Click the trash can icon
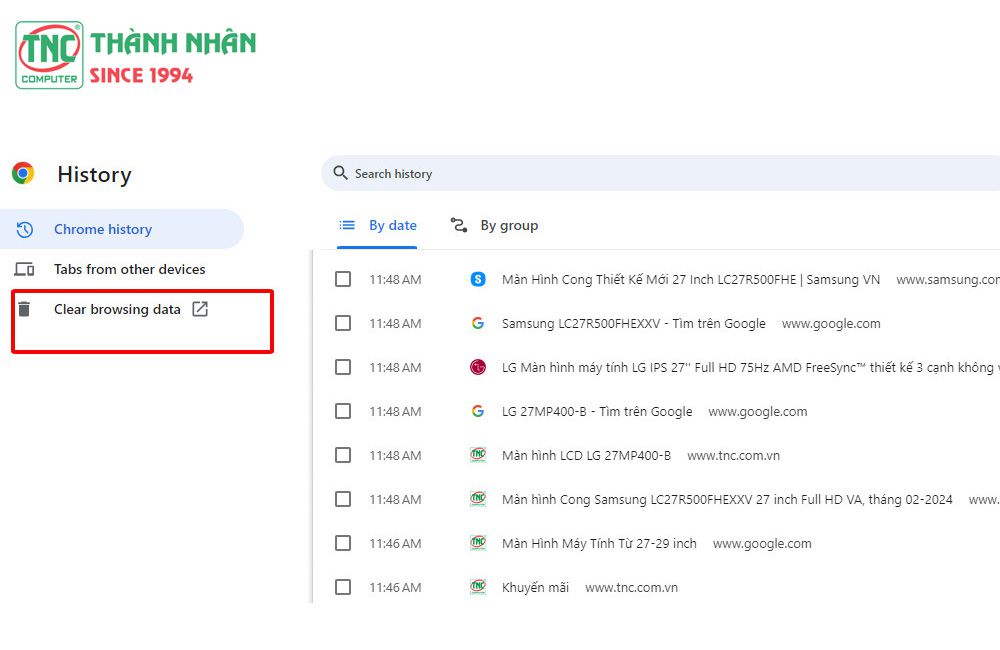Screen dimensions: 1000x650 24,309
